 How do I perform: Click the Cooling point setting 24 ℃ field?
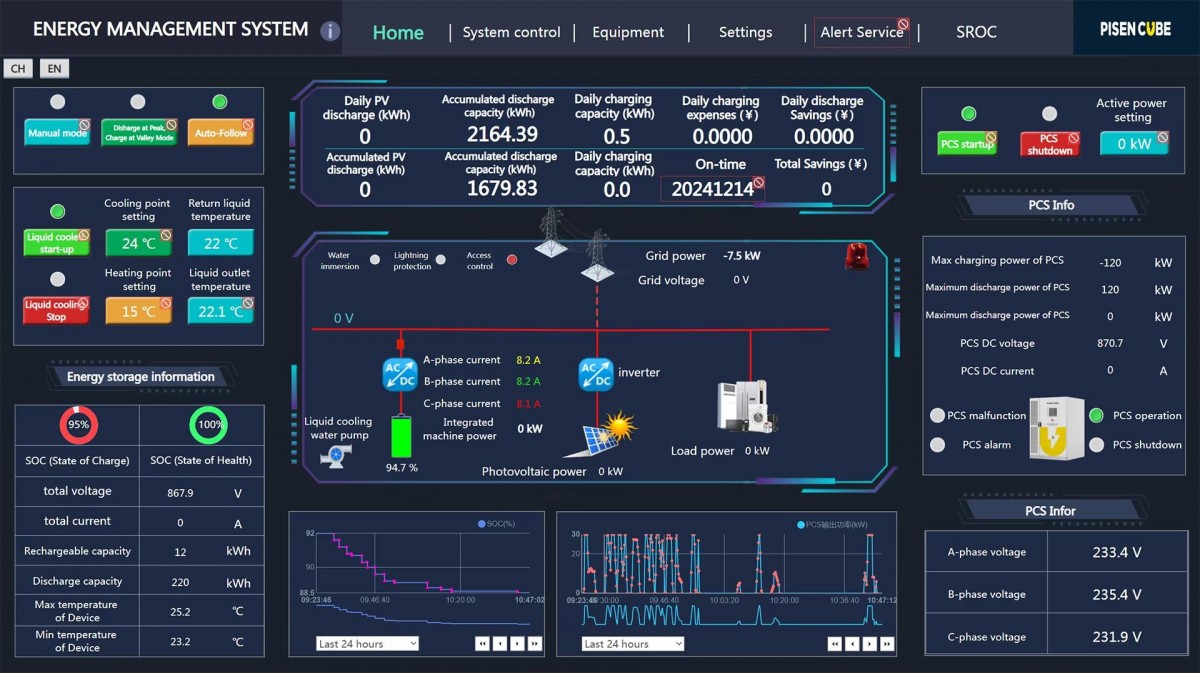(138, 243)
